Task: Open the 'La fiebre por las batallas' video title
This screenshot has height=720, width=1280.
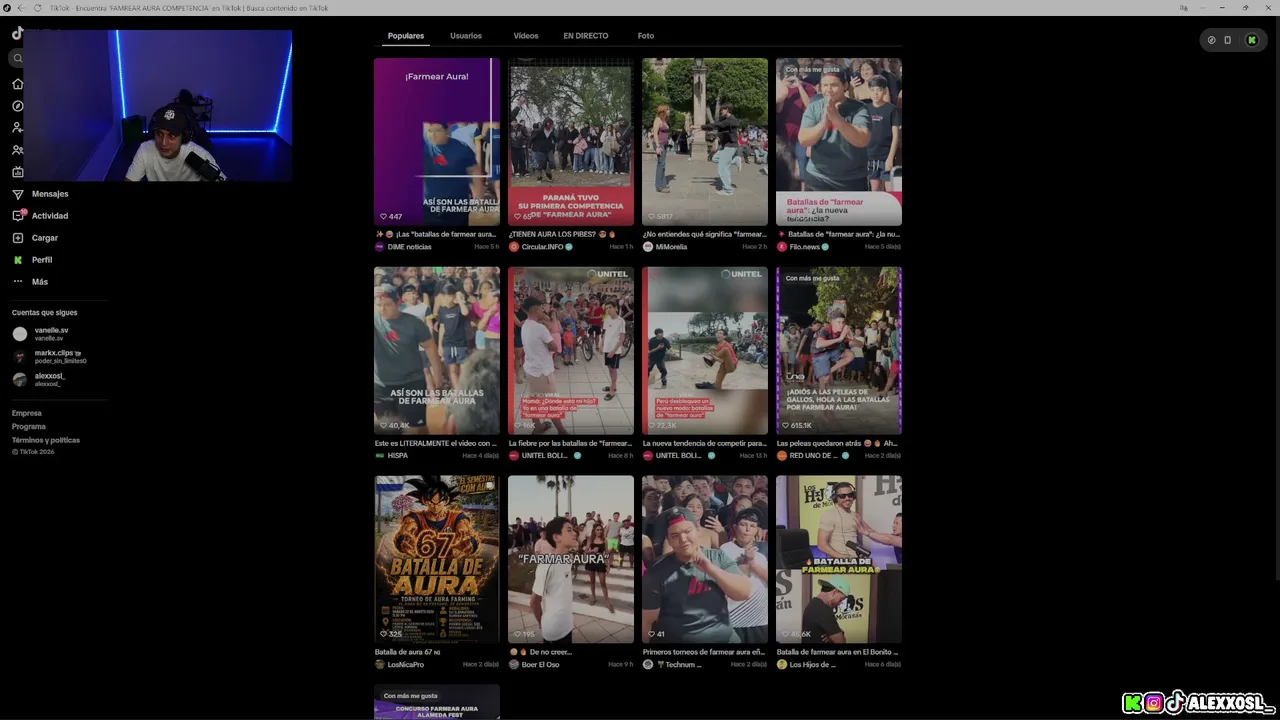Action: [571, 443]
